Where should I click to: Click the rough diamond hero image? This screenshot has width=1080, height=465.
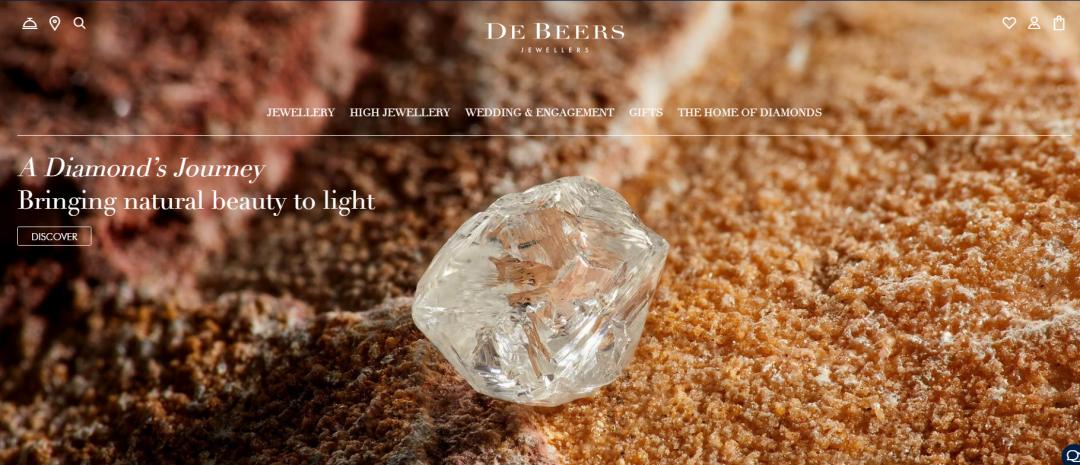[x=540, y=290]
